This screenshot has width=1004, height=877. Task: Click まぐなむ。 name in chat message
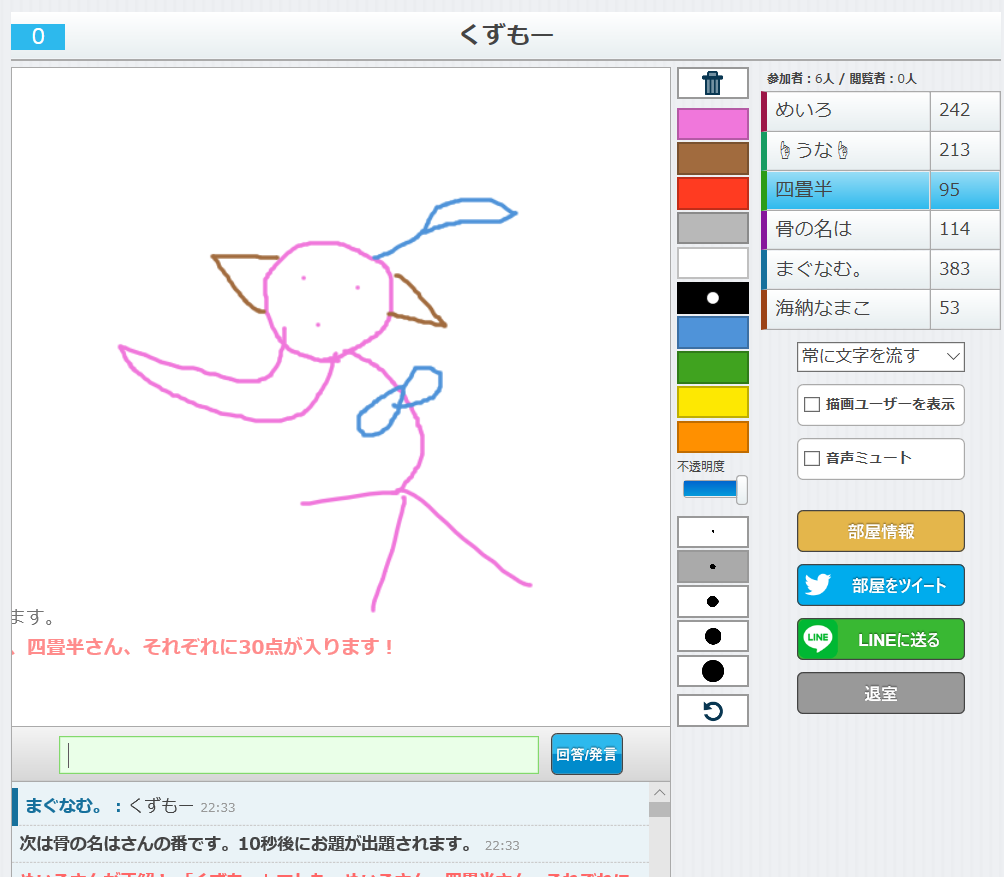[64, 806]
